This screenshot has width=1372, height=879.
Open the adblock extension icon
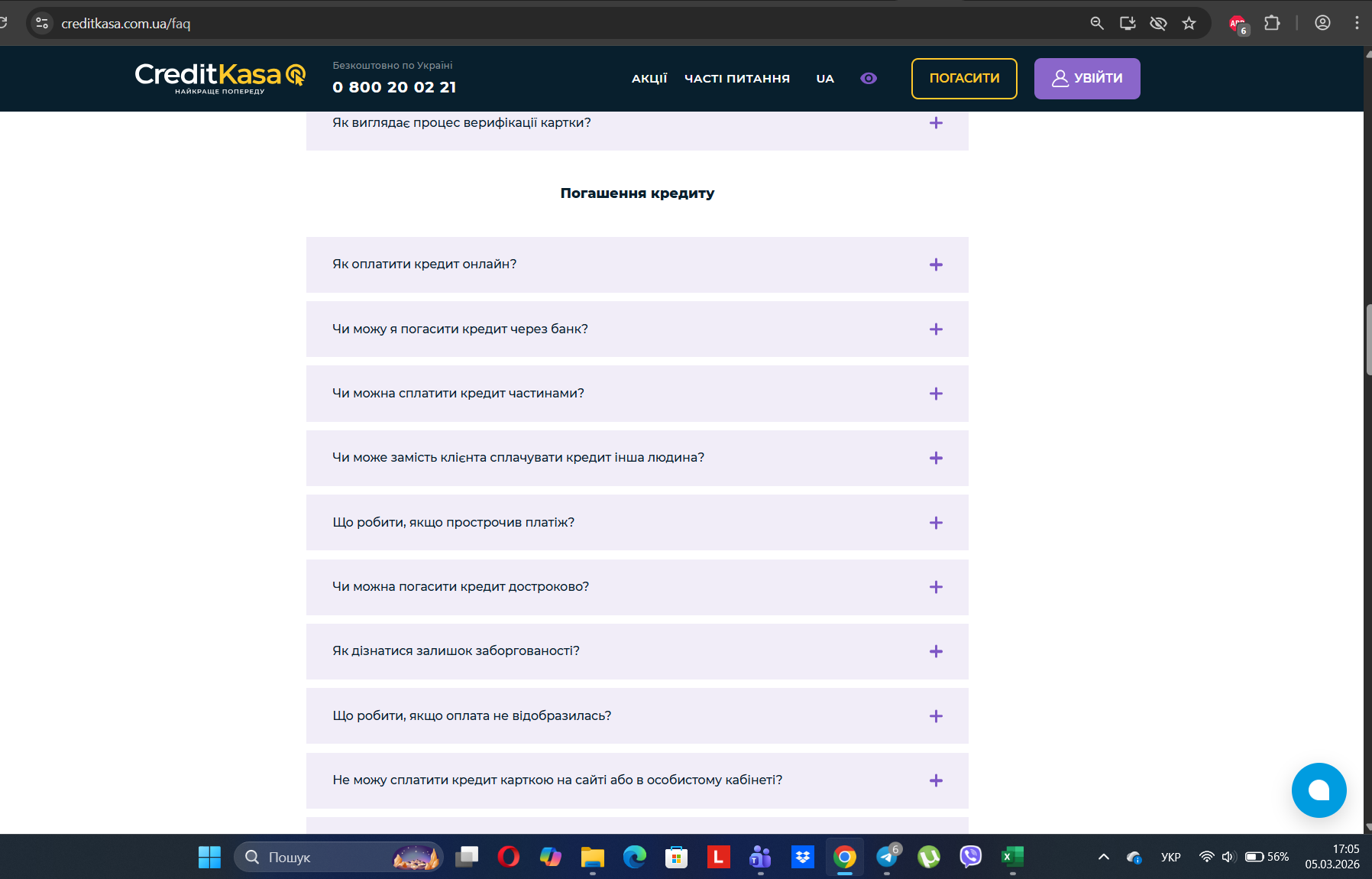(1238, 24)
